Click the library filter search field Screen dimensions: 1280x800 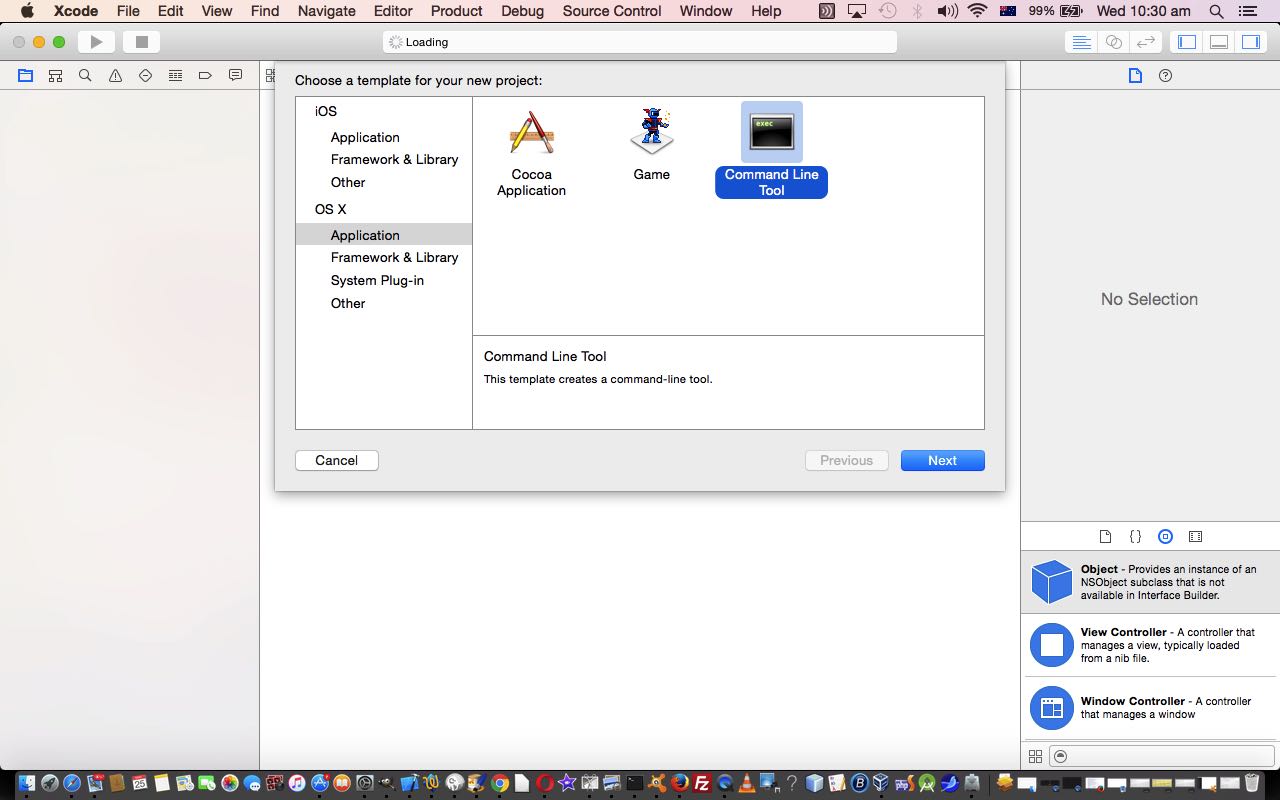click(1162, 757)
